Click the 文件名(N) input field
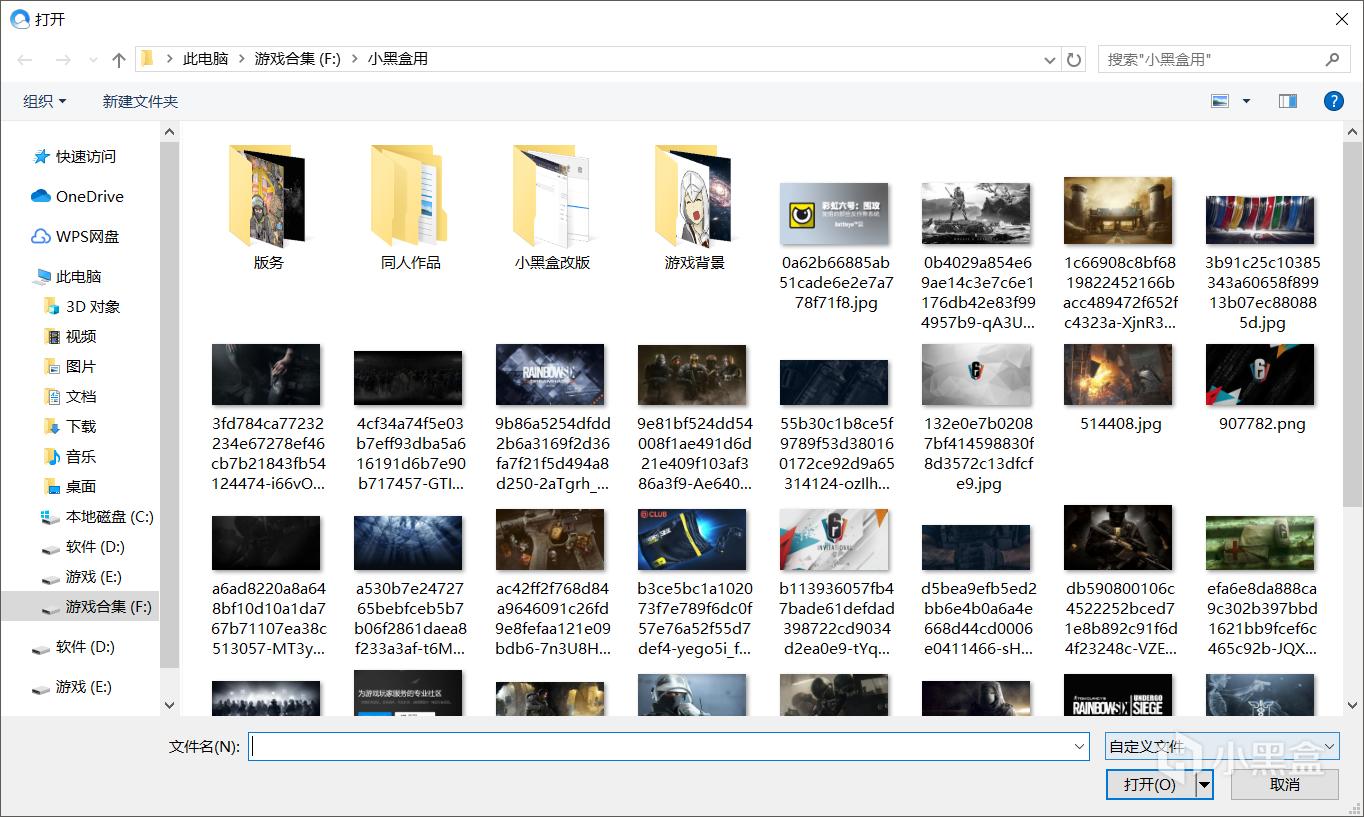 click(x=669, y=746)
